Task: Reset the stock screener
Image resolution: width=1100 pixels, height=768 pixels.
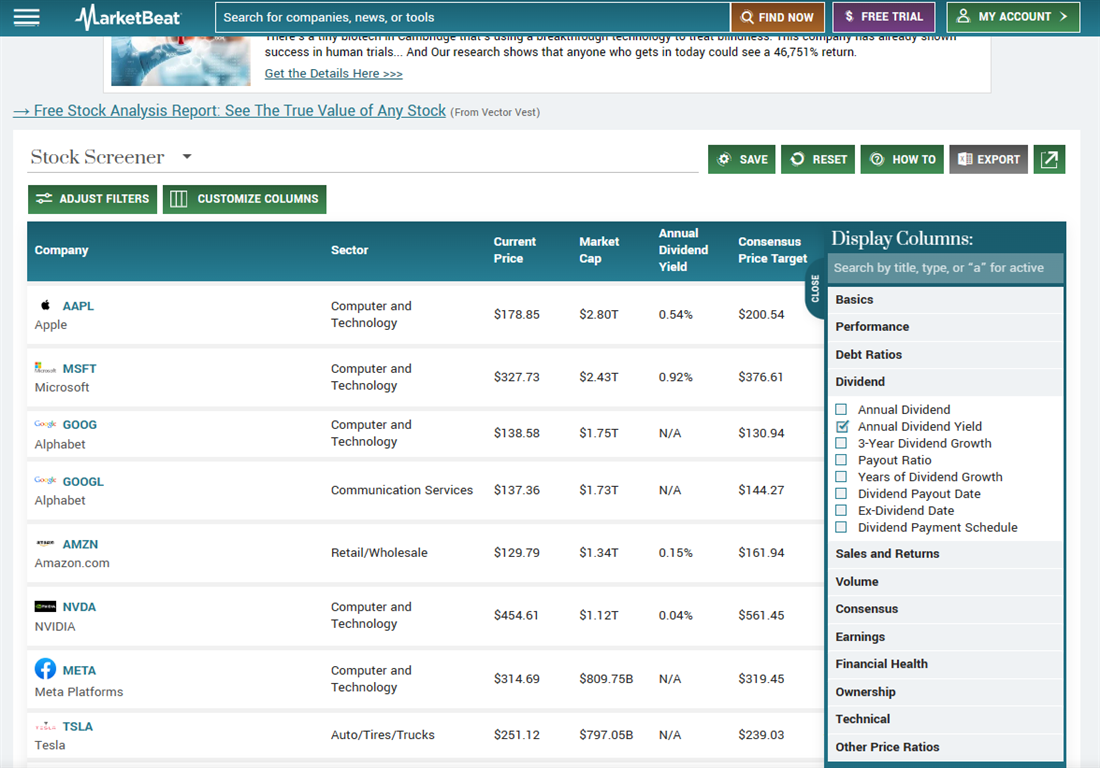Action: click(817, 158)
